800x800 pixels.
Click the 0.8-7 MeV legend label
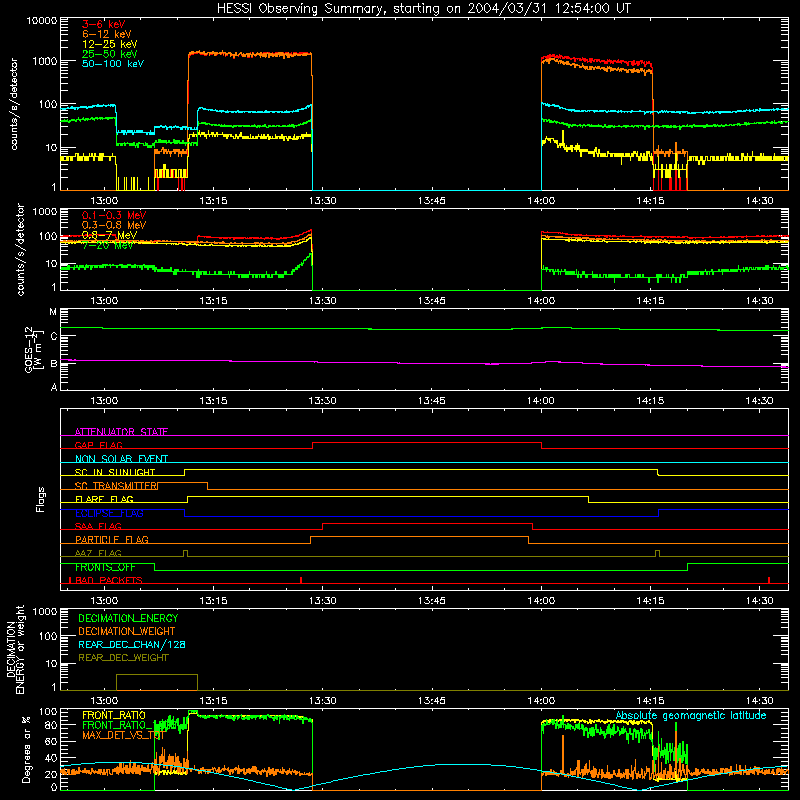[x=109, y=235]
